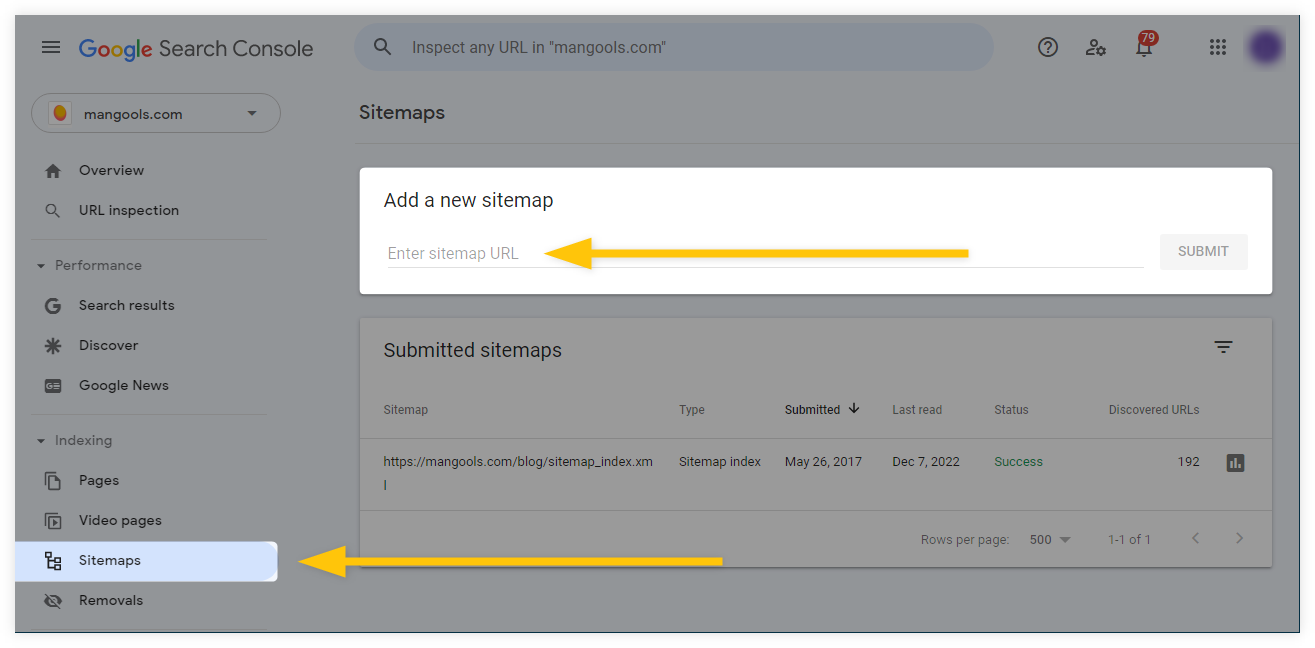Click the search magnifier icon
Viewport: 1315px width, 648px height.
[x=382, y=47]
